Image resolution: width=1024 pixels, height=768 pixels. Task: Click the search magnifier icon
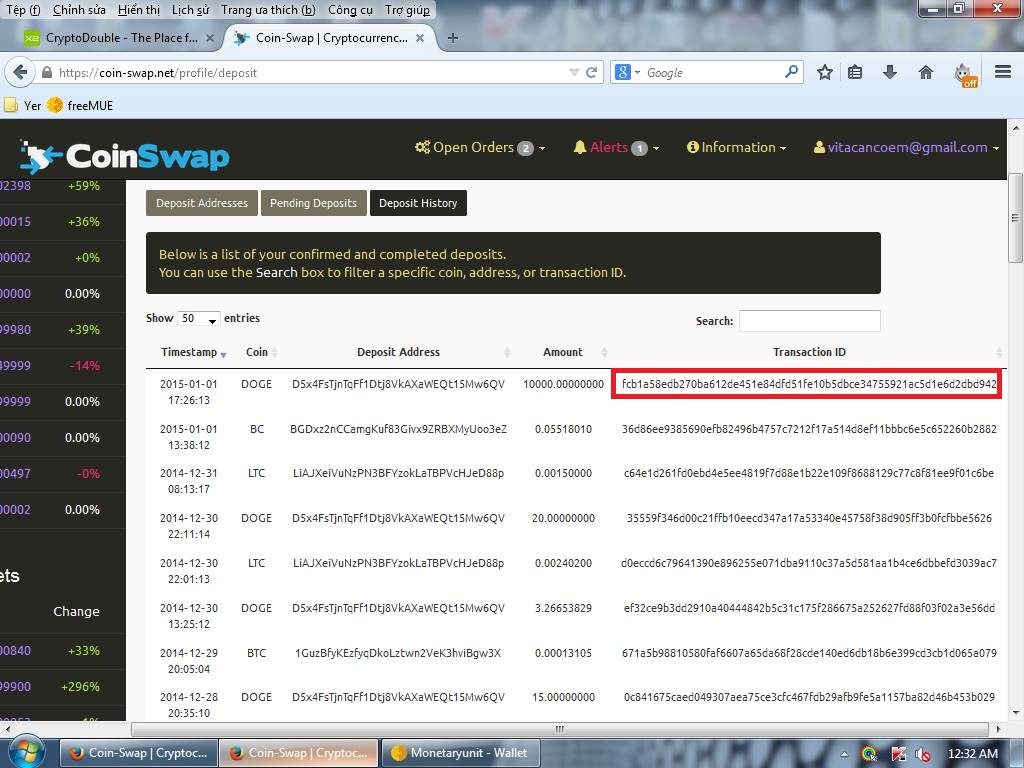coord(791,72)
